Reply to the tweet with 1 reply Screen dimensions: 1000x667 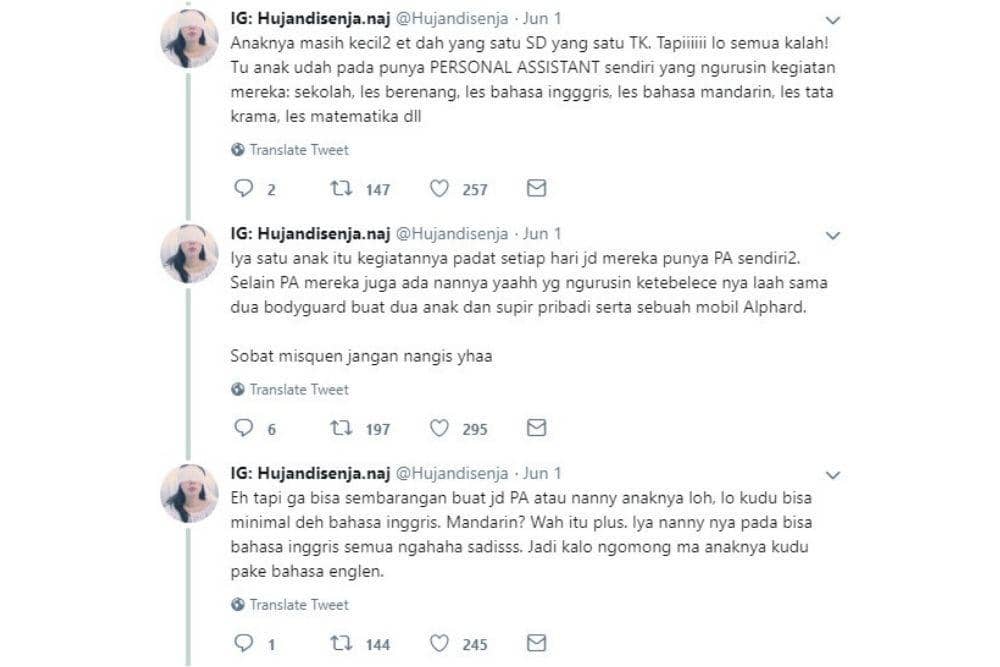click(244, 643)
